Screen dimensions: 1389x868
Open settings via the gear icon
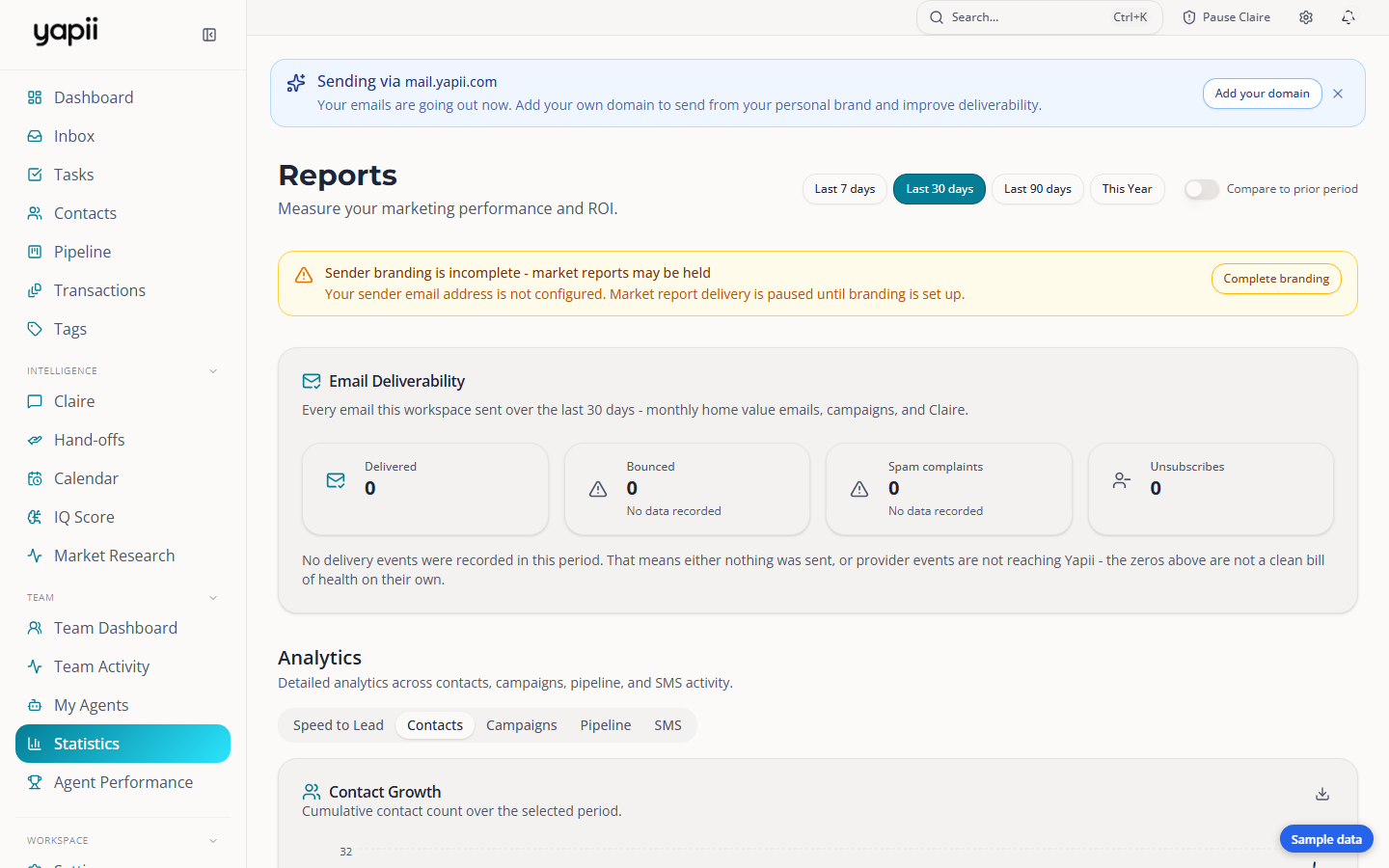(1306, 17)
